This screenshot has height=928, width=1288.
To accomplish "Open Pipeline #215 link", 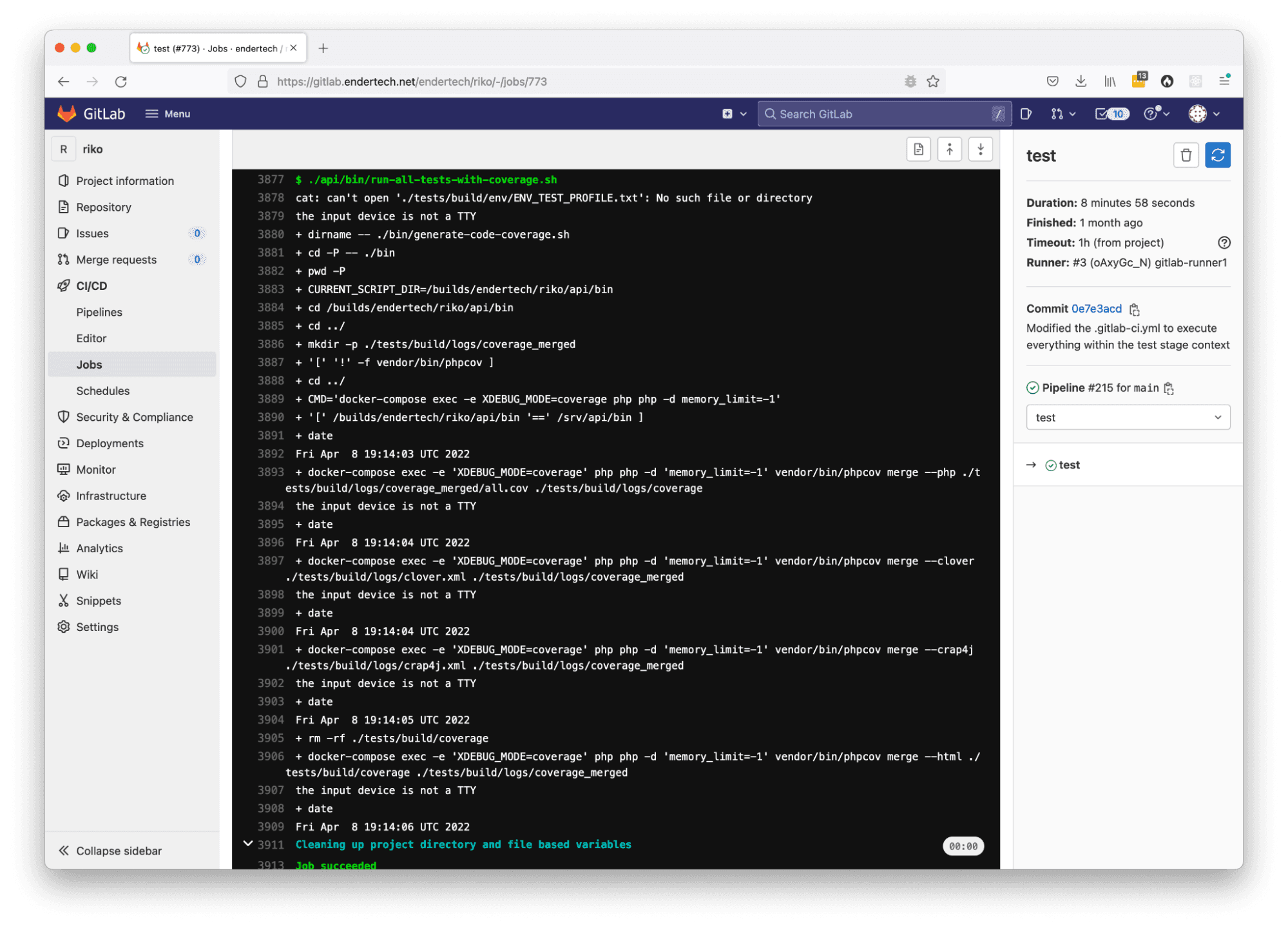I will 1100,388.
